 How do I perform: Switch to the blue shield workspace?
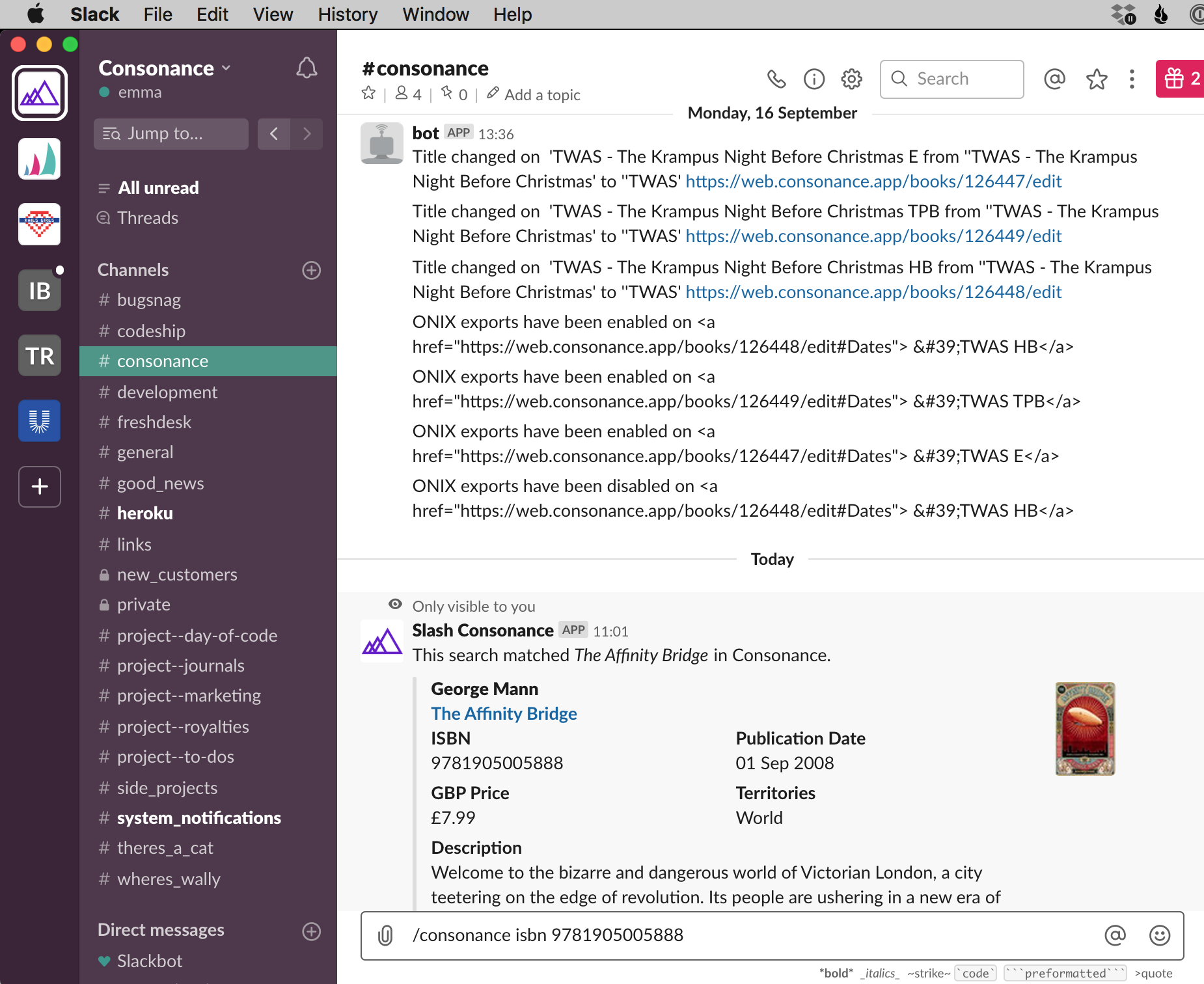40,420
